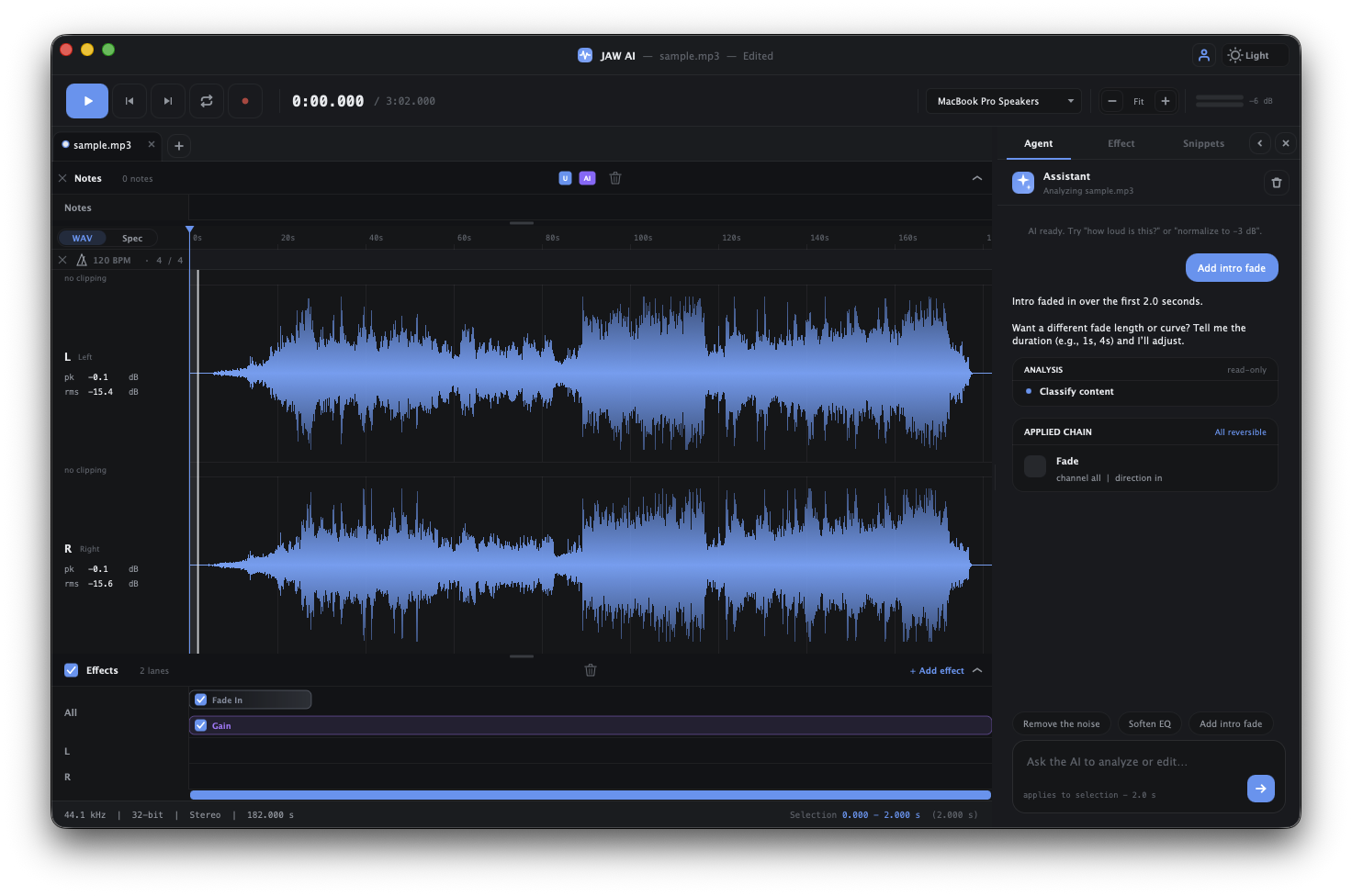
Task: Close the tempo row
Action: 62,260
